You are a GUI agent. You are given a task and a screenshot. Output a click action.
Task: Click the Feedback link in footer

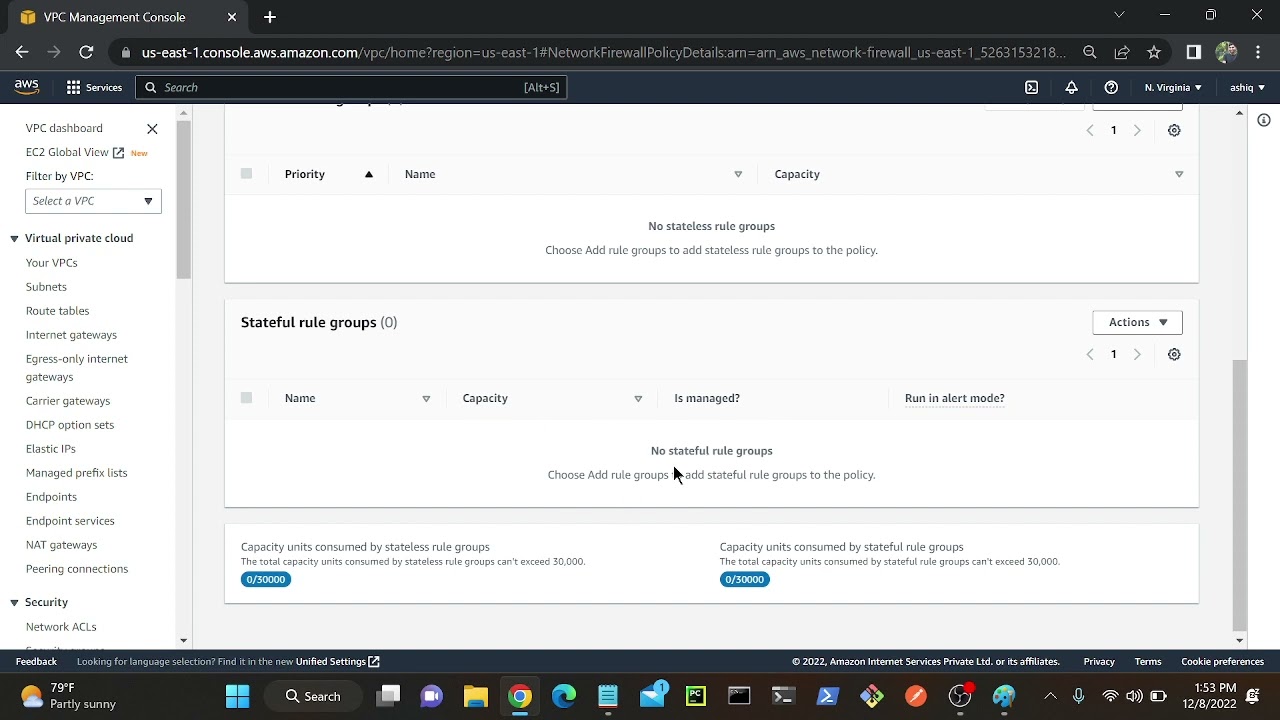(x=36, y=661)
